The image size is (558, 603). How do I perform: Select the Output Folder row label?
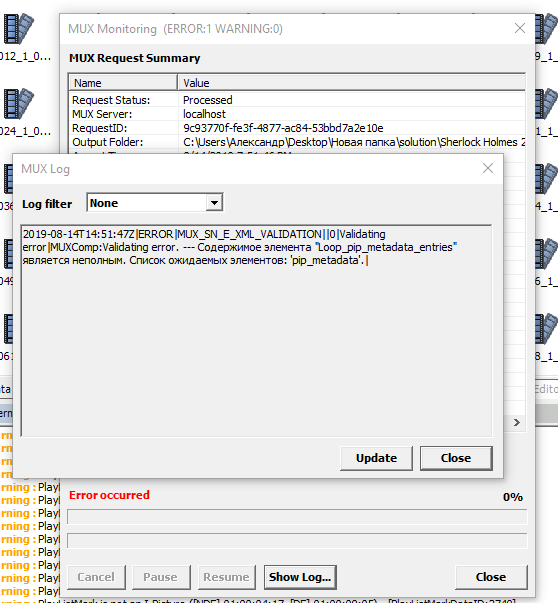point(108,142)
